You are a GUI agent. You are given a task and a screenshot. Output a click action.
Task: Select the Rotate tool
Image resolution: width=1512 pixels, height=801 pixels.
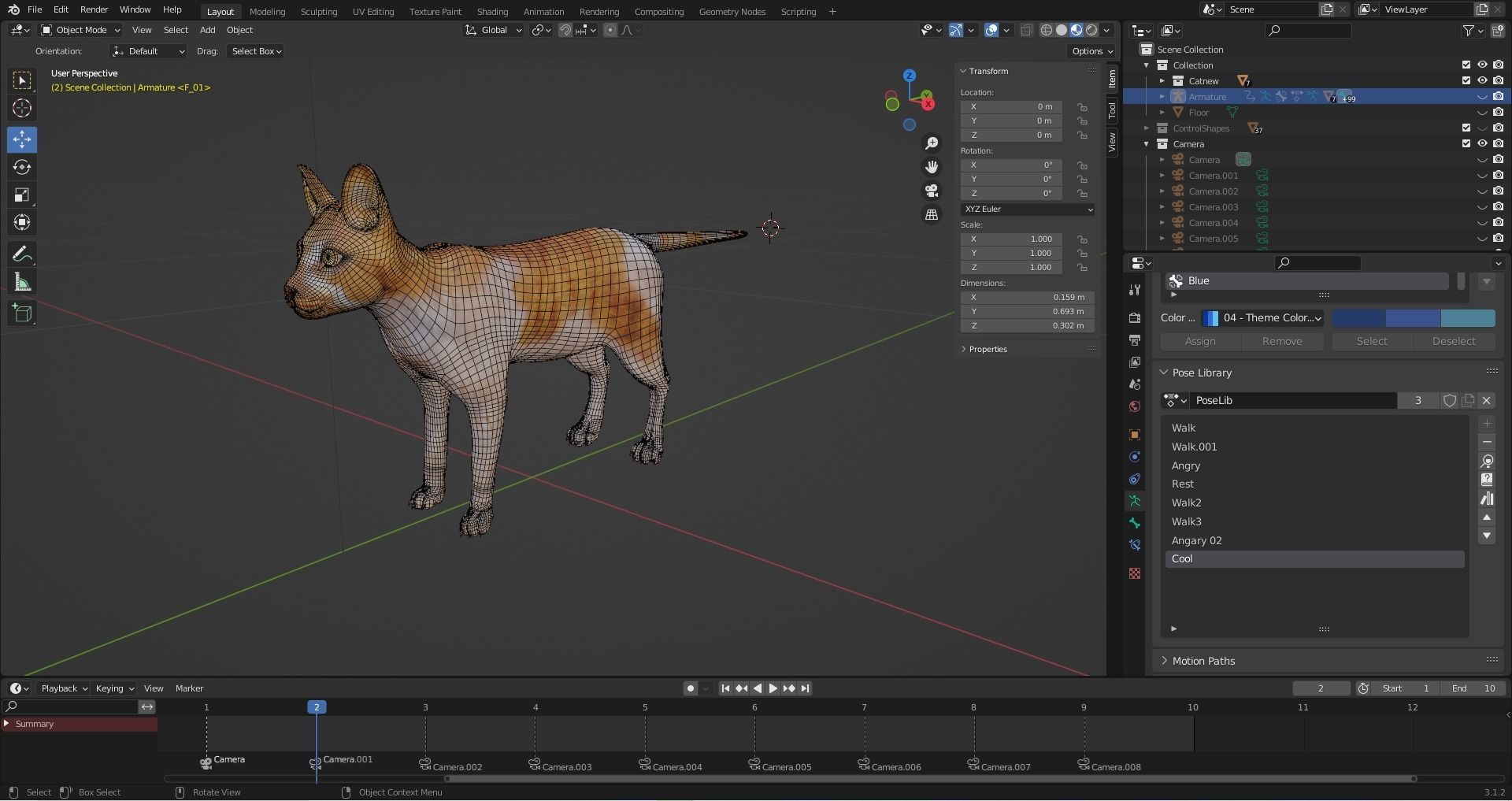(x=22, y=167)
